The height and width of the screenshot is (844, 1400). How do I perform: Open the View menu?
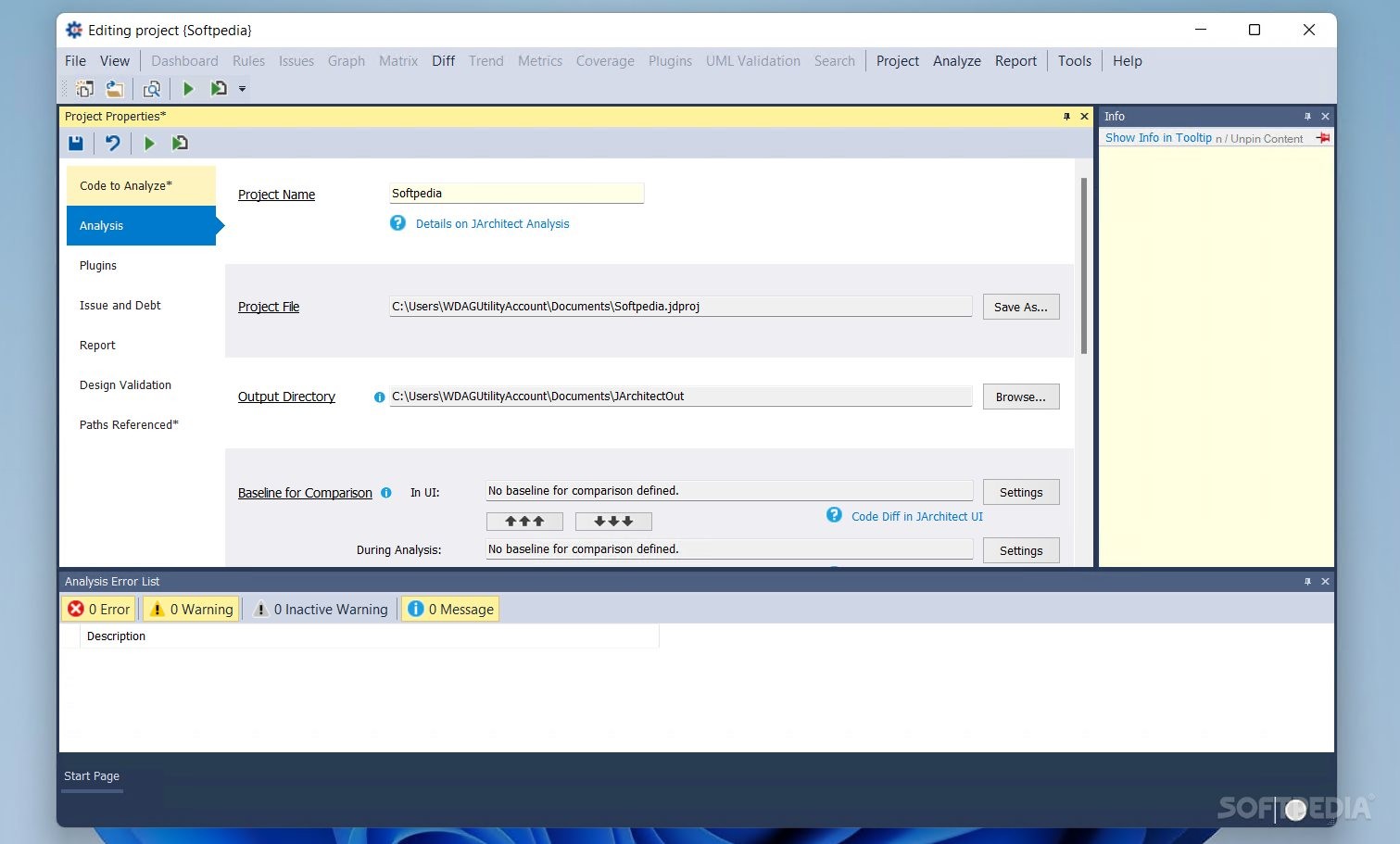click(115, 61)
